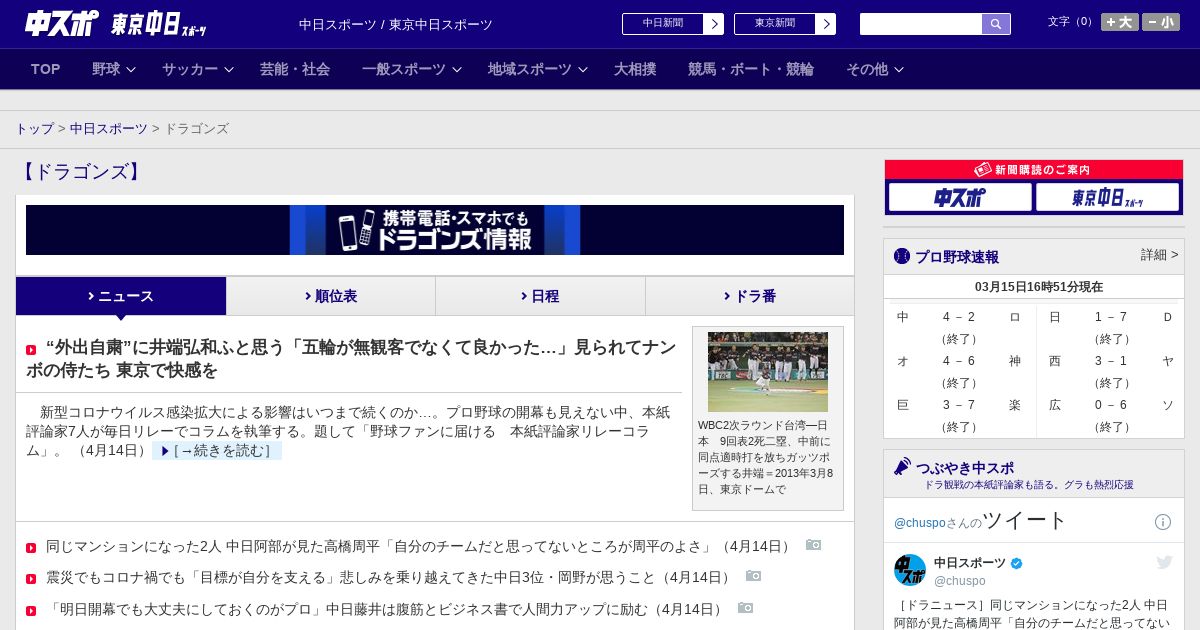Decrease text size with 小 button
Image resolution: width=1200 pixels, height=630 pixels.
[x=1161, y=22]
